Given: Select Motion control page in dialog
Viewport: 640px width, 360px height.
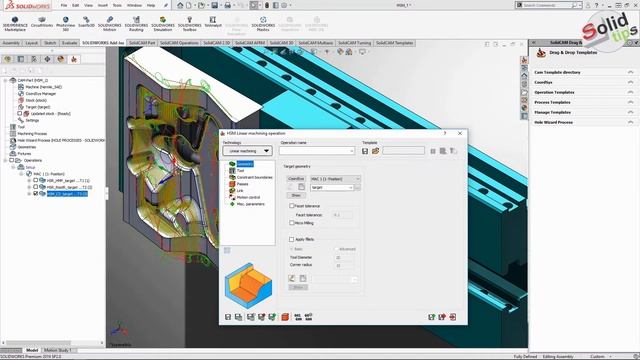Looking at the screenshot, I should (x=248, y=197).
